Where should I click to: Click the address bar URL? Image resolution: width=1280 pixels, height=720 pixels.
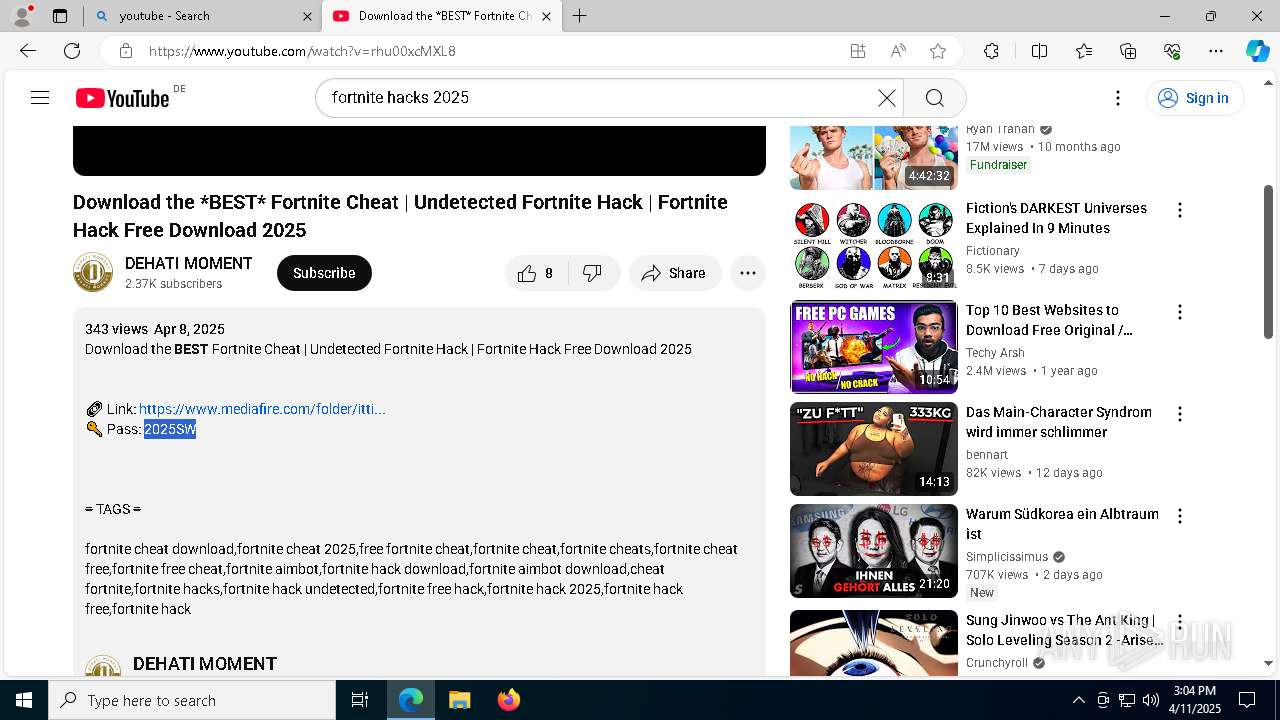tap(302, 51)
